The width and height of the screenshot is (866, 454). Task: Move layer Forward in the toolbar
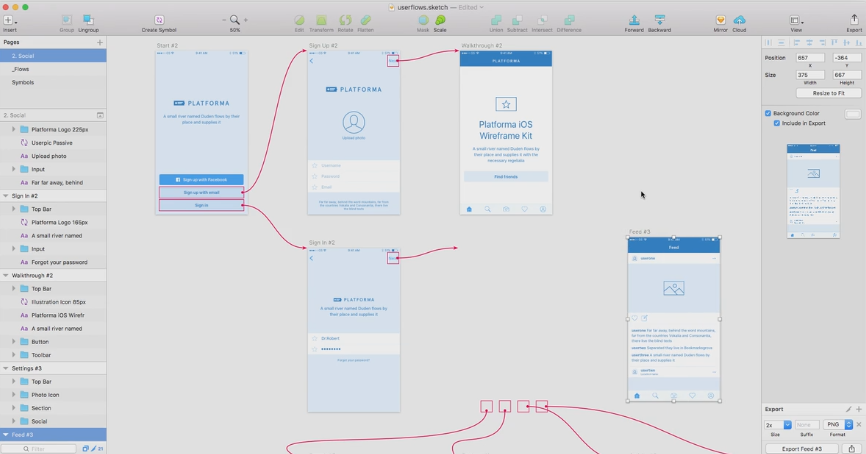coord(634,20)
